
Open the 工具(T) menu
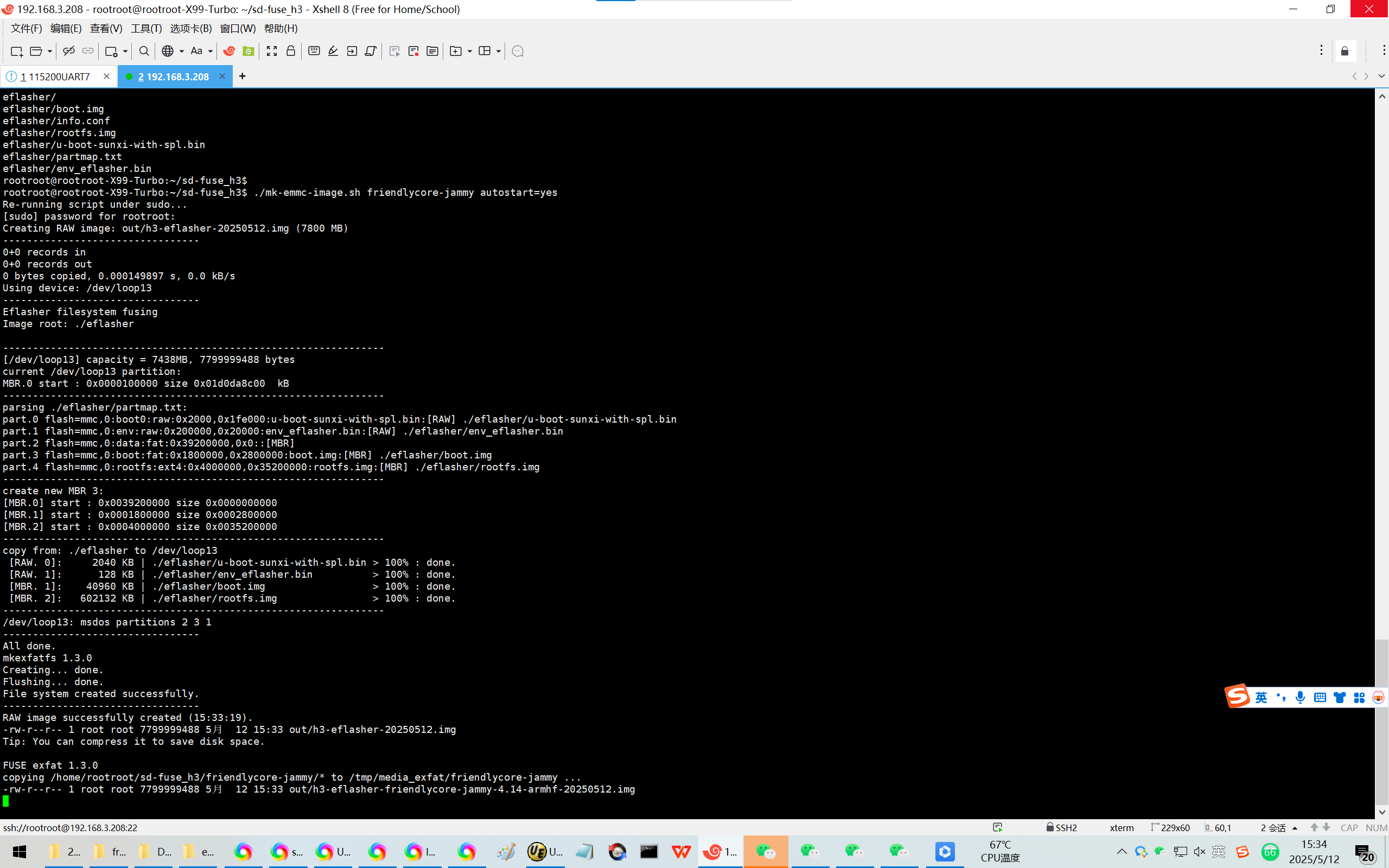[146, 28]
